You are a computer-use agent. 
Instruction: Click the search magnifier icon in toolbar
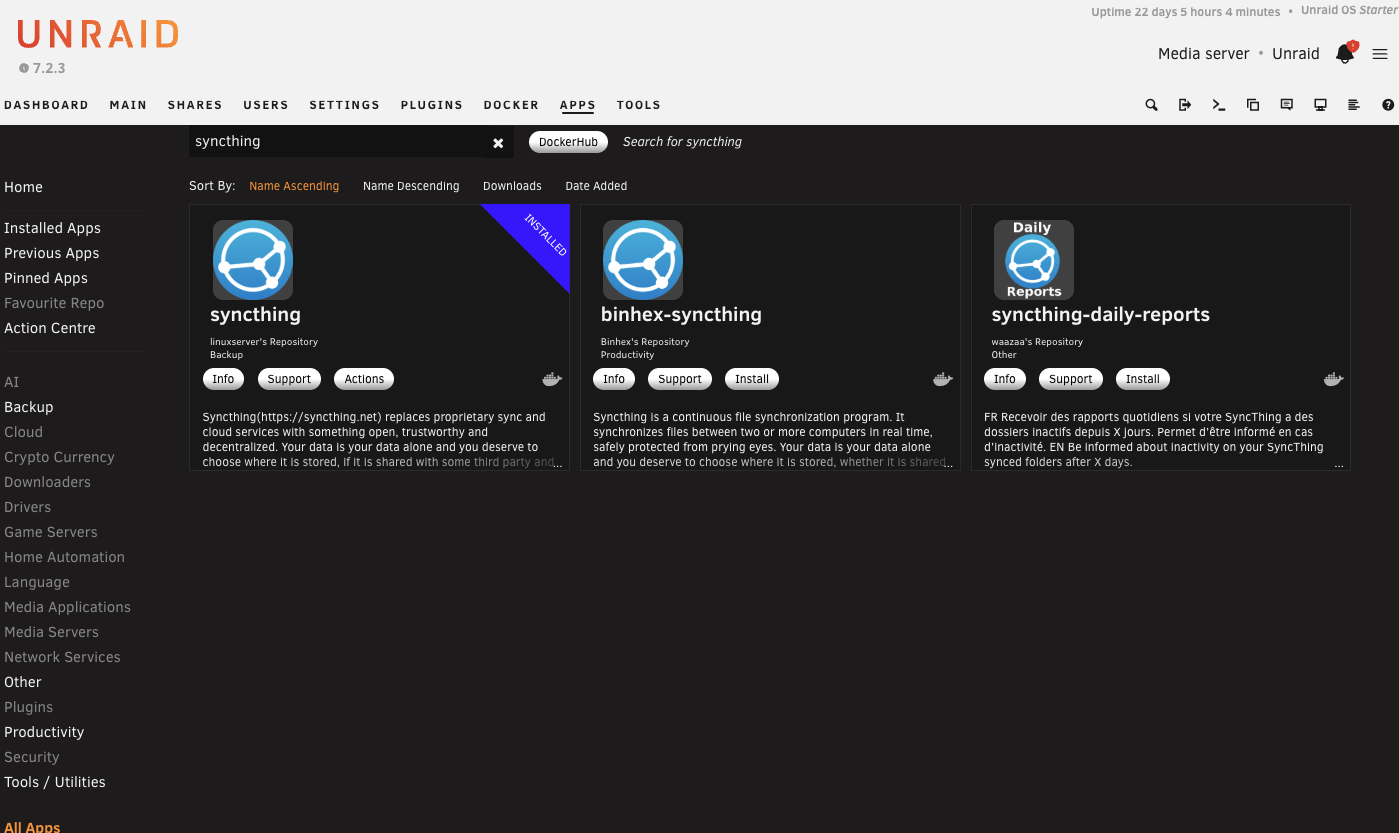pos(1151,105)
